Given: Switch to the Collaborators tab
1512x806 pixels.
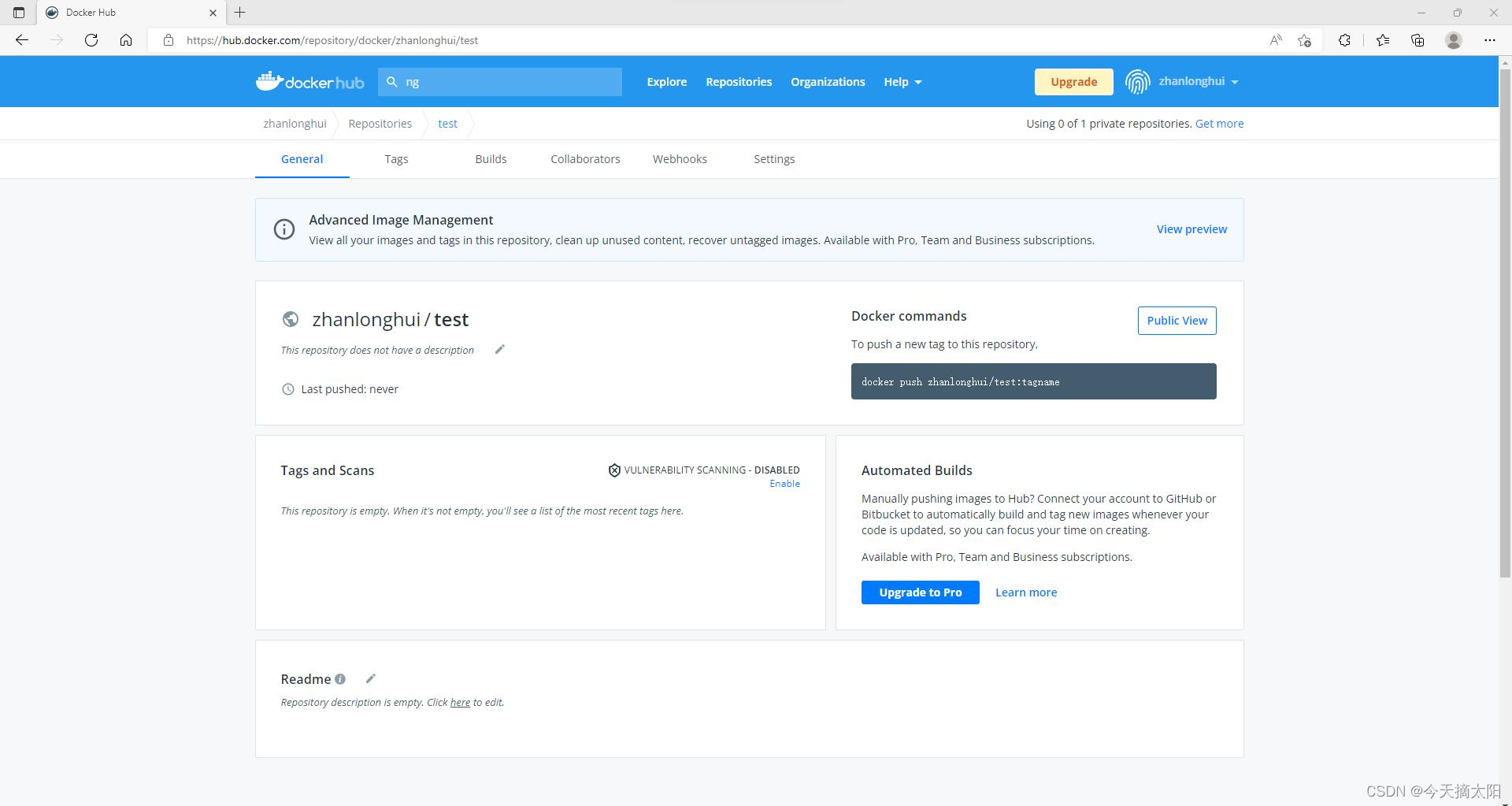Looking at the screenshot, I should tap(585, 159).
